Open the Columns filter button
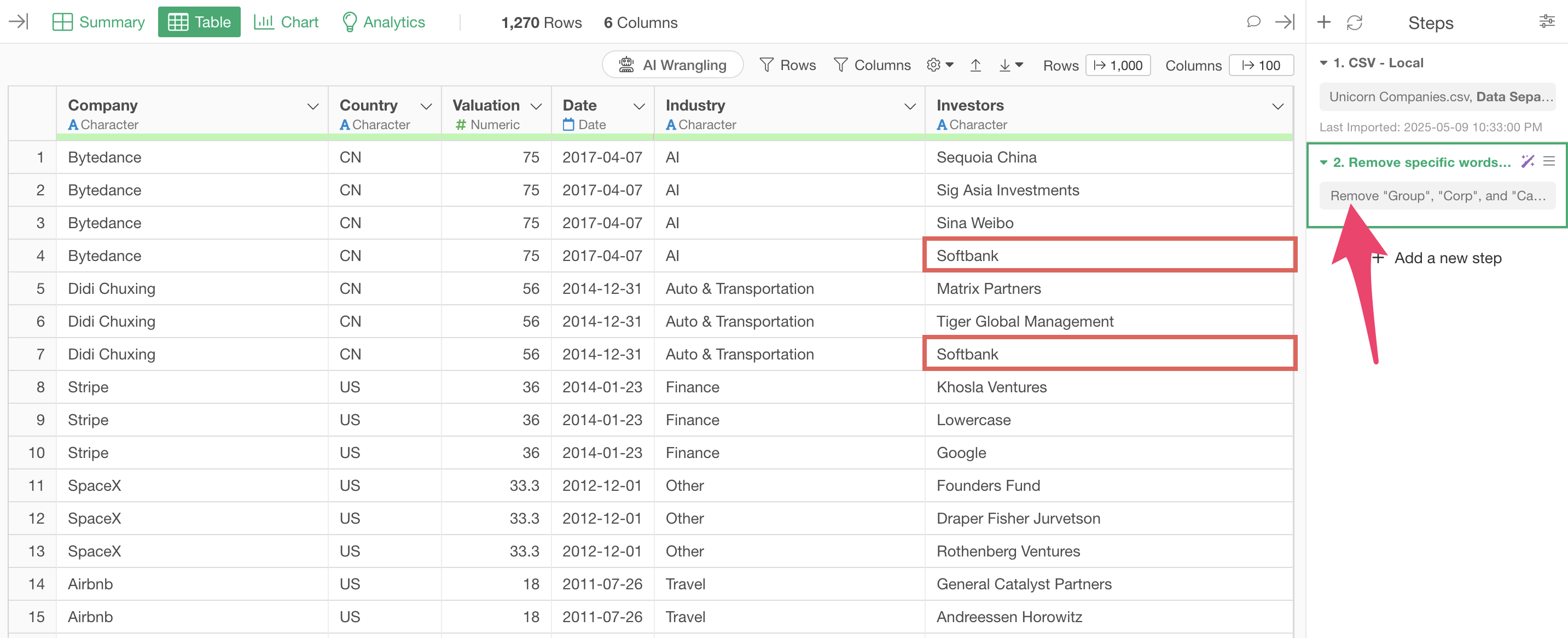This screenshot has width=1568, height=638. tap(872, 65)
